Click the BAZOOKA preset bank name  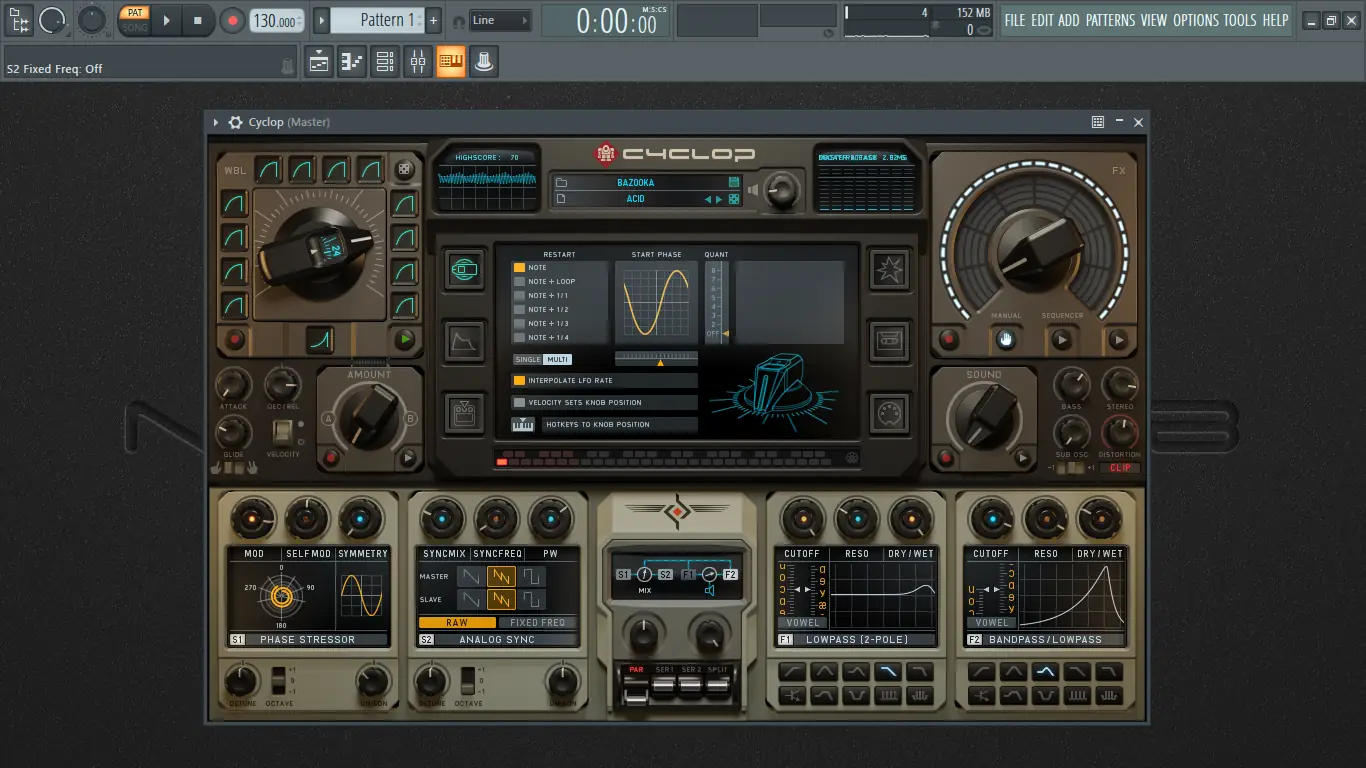(x=636, y=183)
